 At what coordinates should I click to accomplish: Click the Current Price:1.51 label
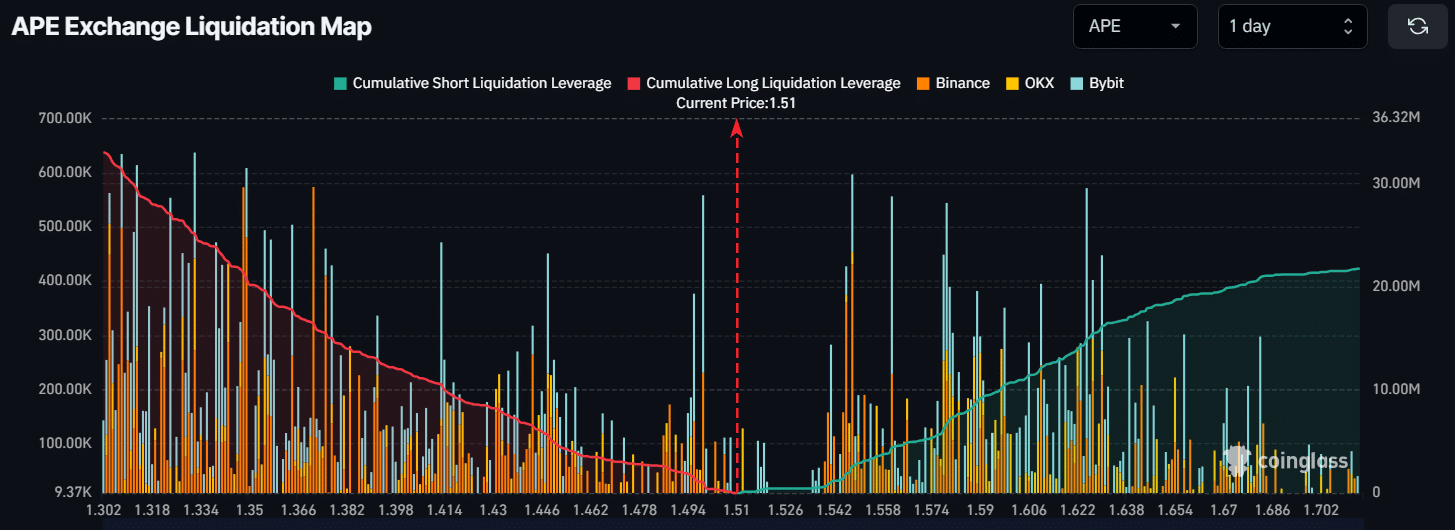click(x=737, y=103)
